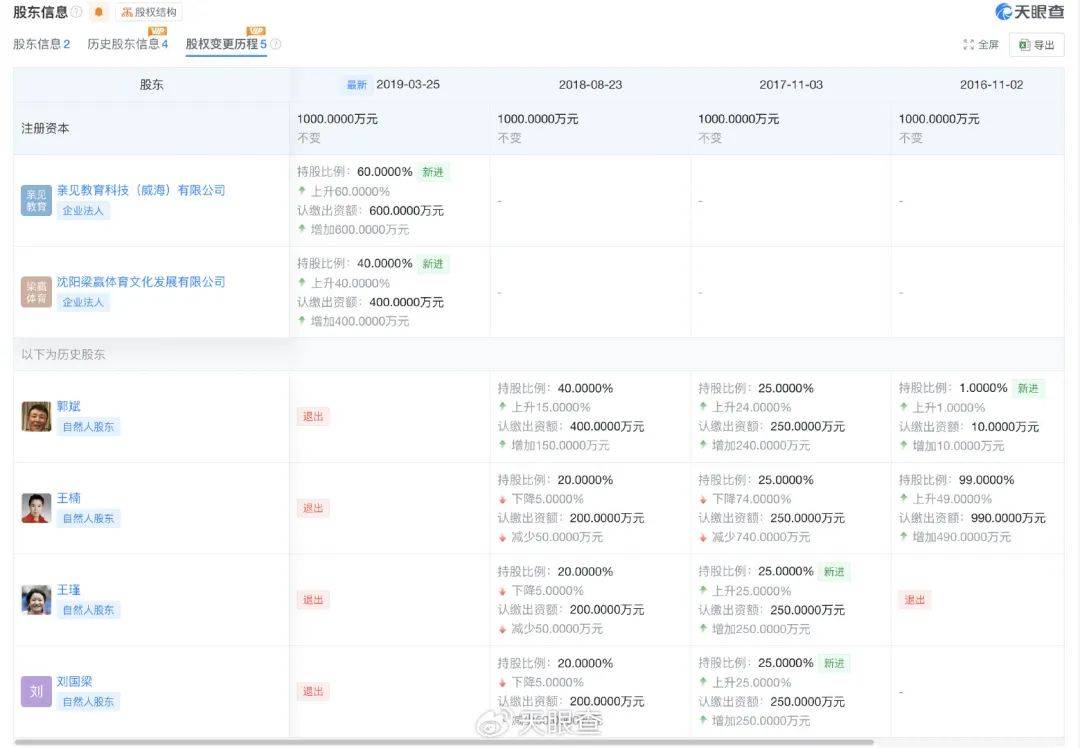Click the 刘 avatar icon for 刘国梁
Image resolution: width=1080 pixels, height=748 pixels.
pyautogui.click(x=35, y=691)
